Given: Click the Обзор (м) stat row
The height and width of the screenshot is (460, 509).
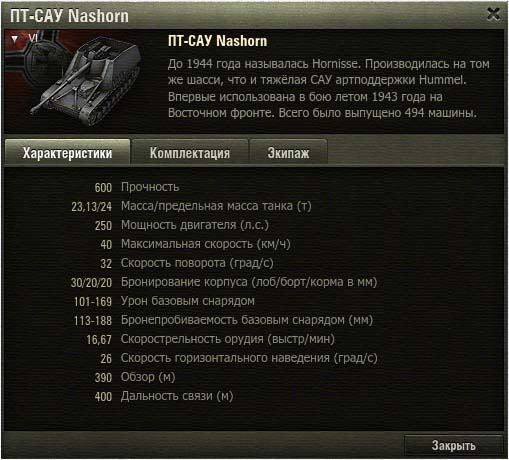Looking at the screenshot, I should [x=135, y=377].
